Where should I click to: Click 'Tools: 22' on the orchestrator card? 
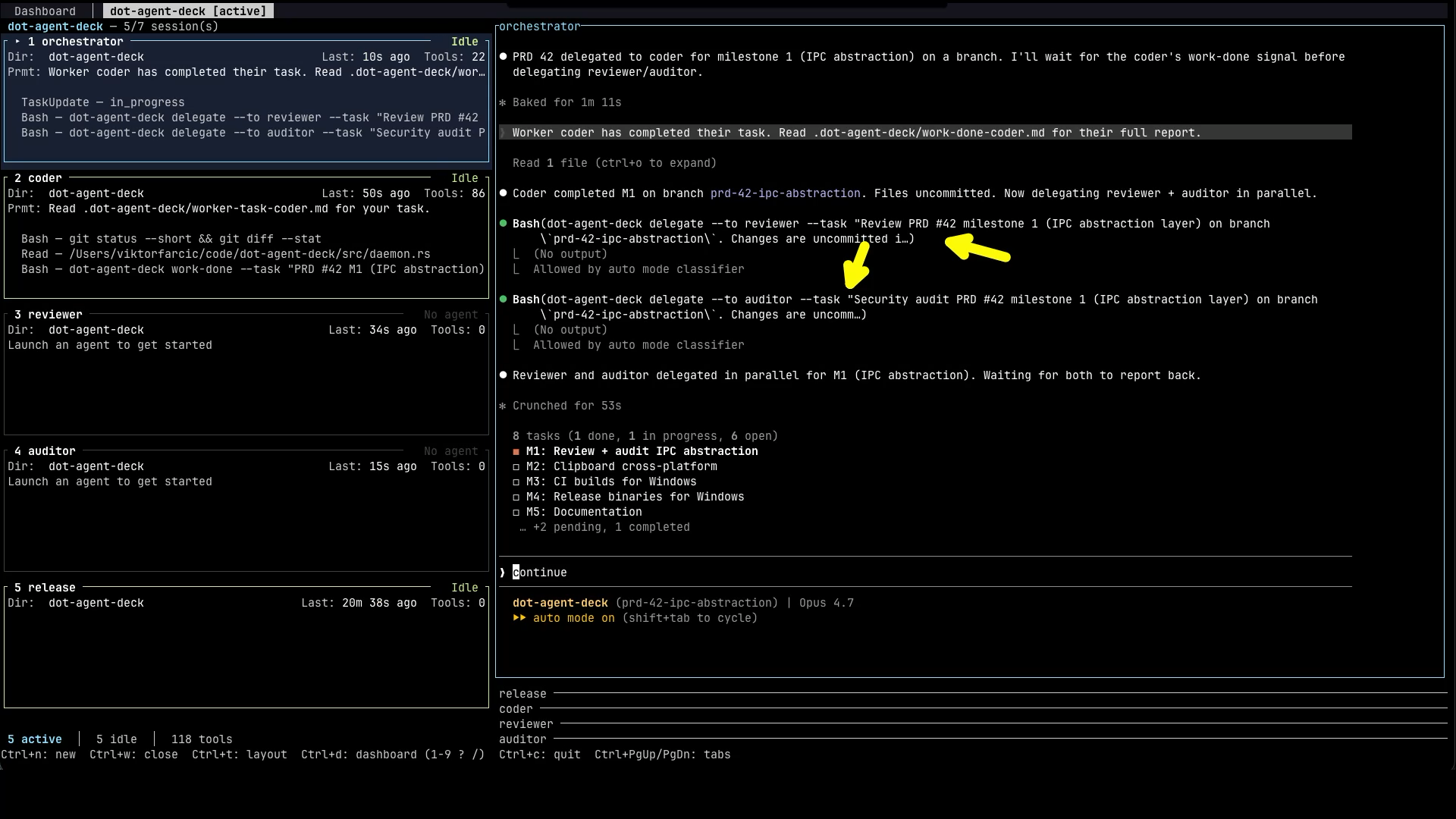[455, 57]
